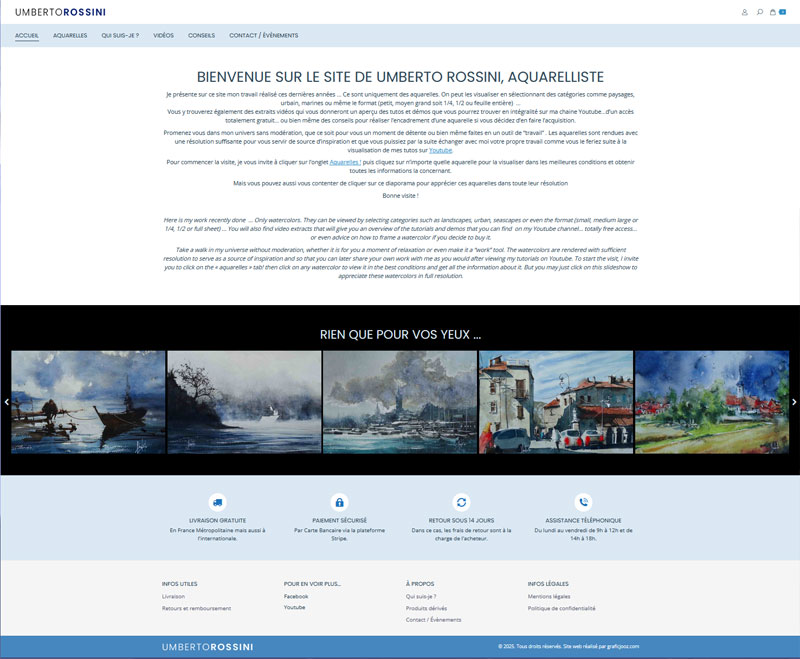Click the 14-day return arrows icon
The image size is (800, 659).
[x=461, y=502]
